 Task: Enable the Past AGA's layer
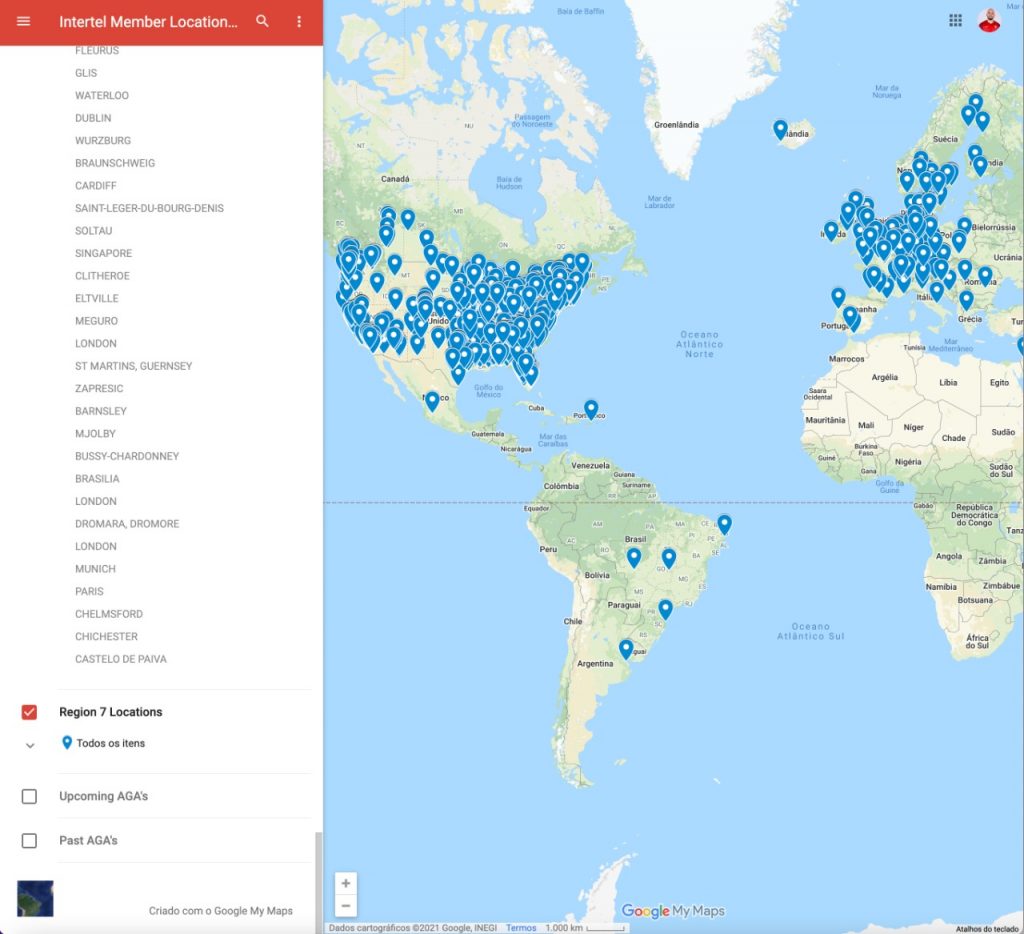click(29, 840)
